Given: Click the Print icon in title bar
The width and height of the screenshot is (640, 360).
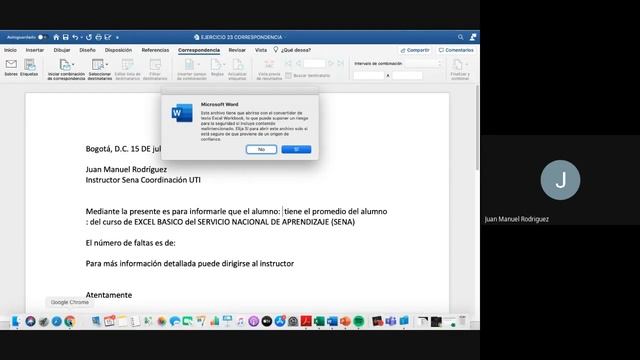Looking at the screenshot, I should tap(98, 37).
